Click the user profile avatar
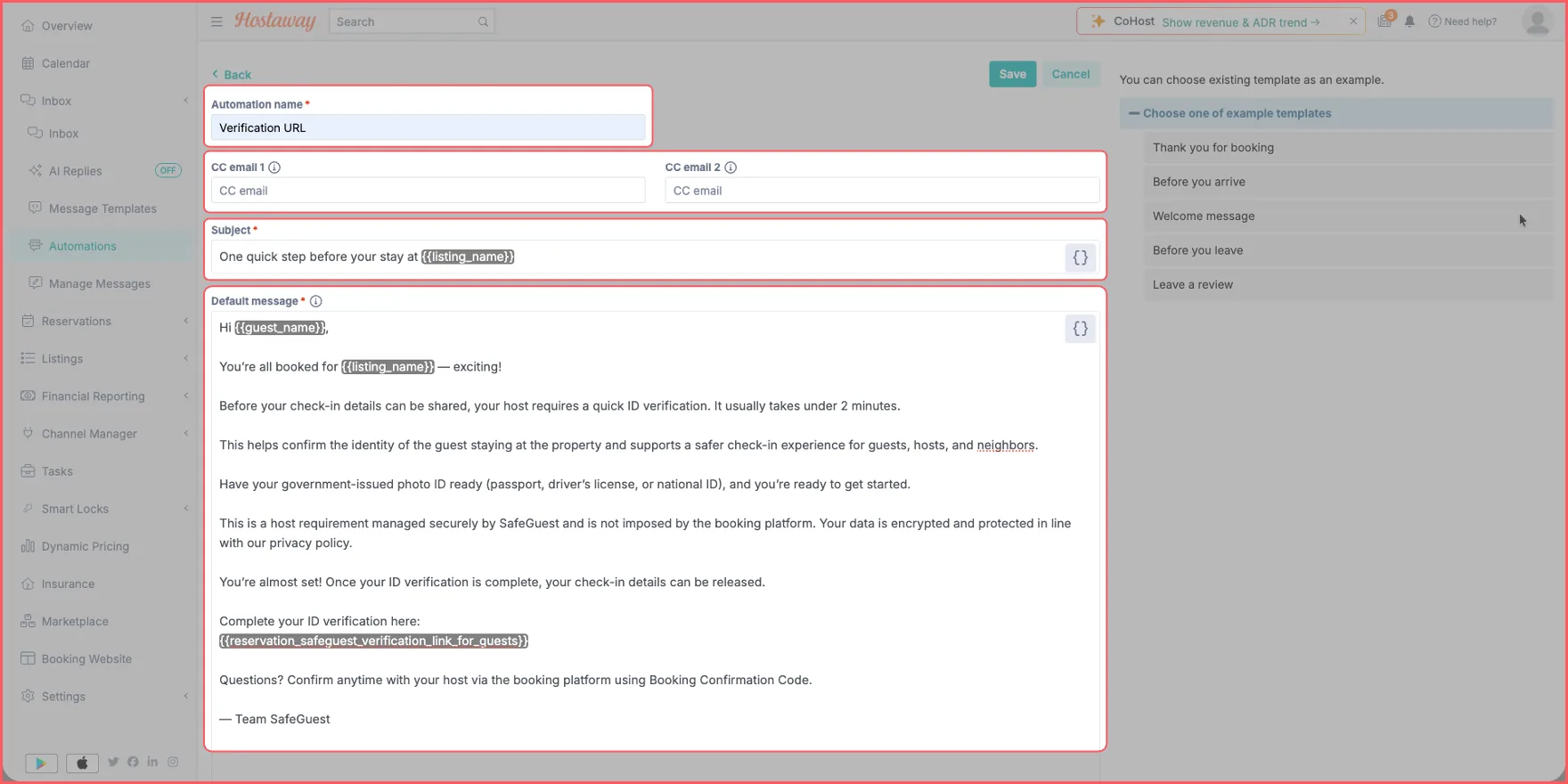Image resolution: width=1568 pixels, height=784 pixels. [x=1538, y=21]
